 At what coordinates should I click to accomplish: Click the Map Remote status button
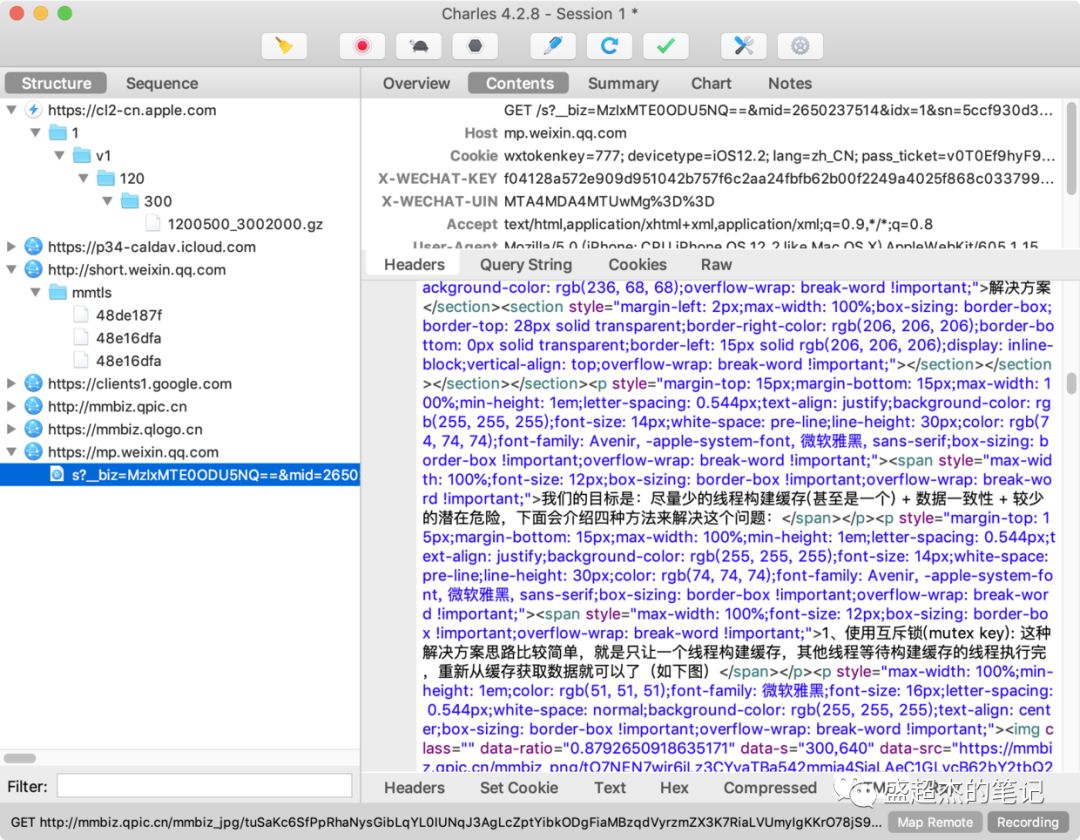[x=934, y=822]
